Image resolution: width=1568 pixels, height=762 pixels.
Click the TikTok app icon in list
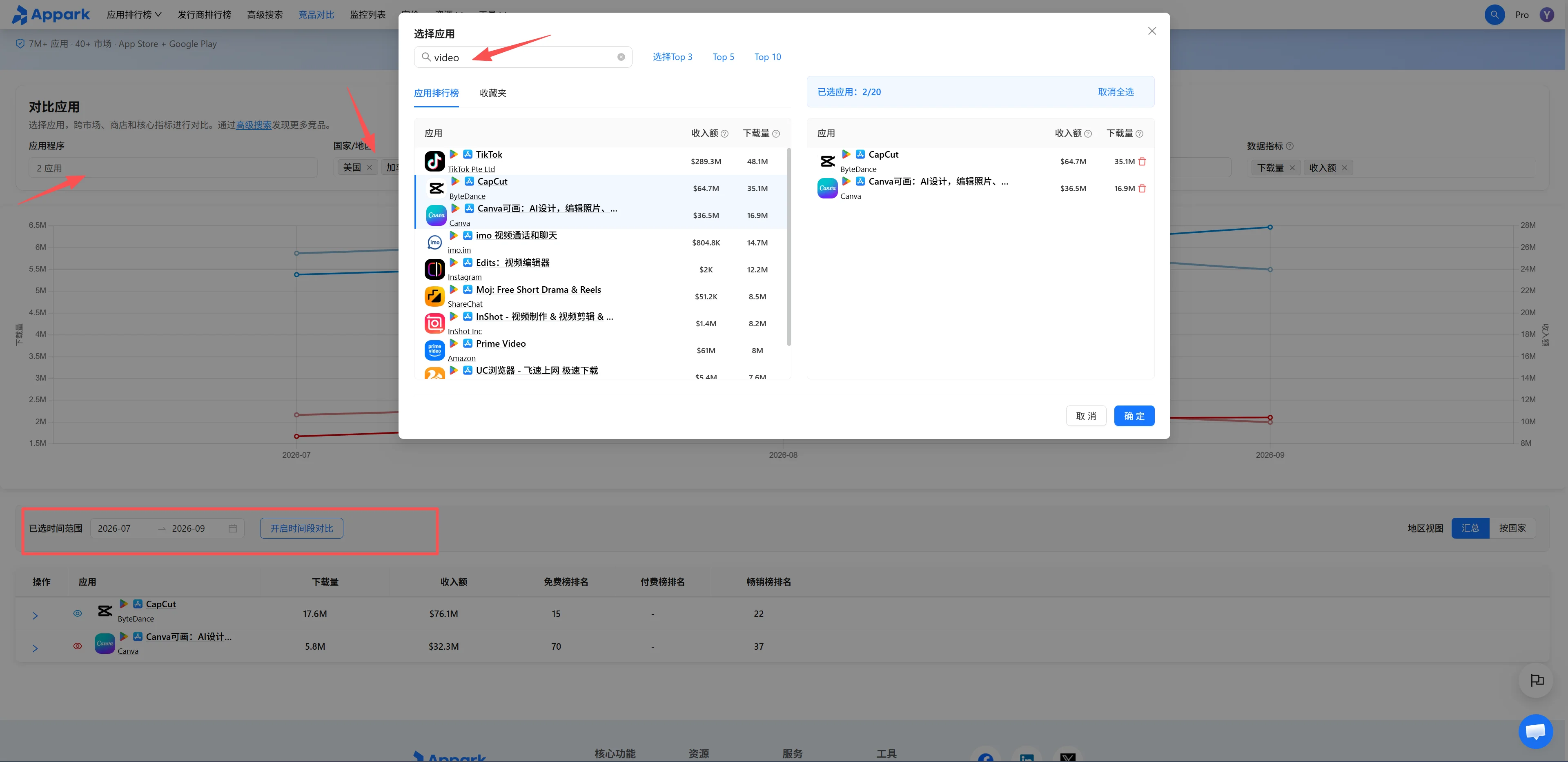click(434, 161)
